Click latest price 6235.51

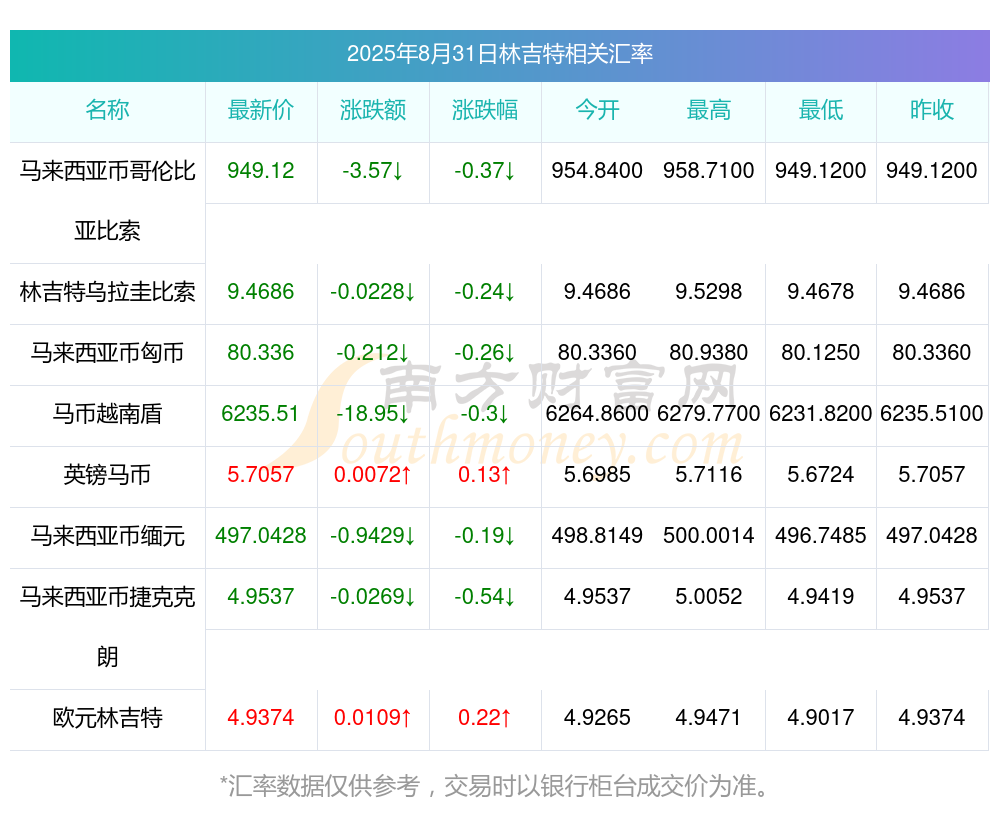(261, 414)
